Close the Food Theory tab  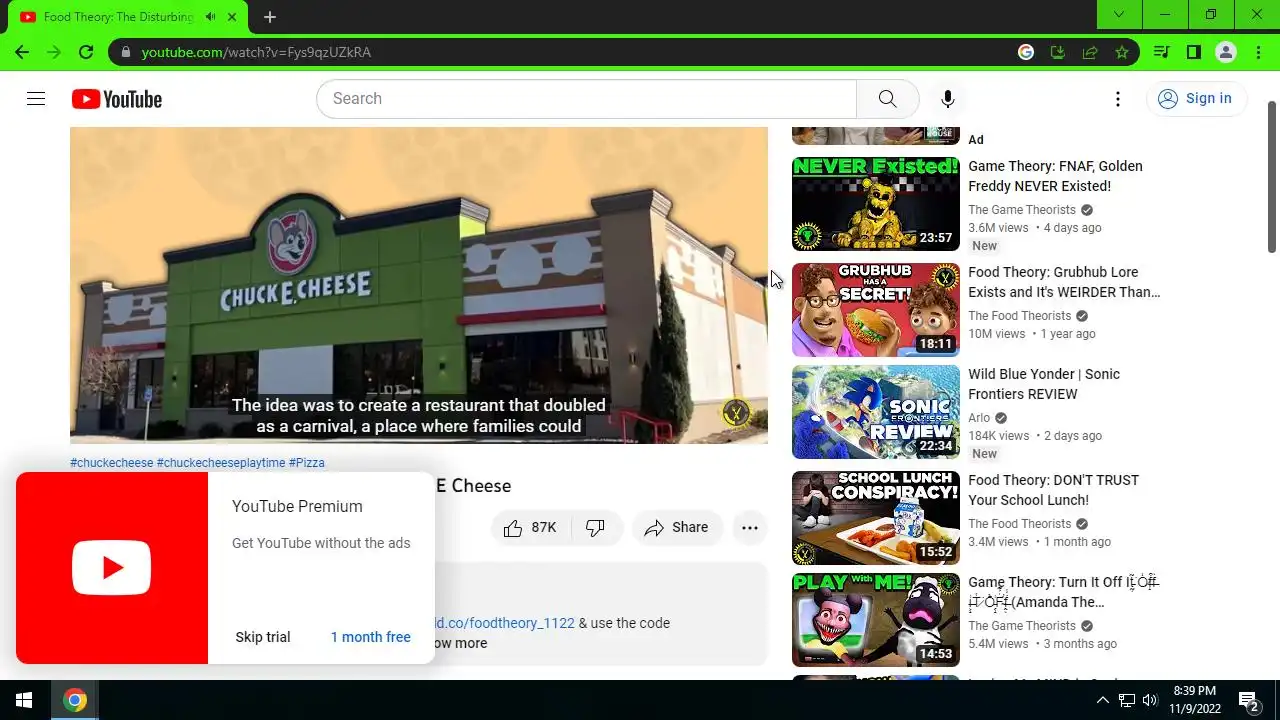233,17
